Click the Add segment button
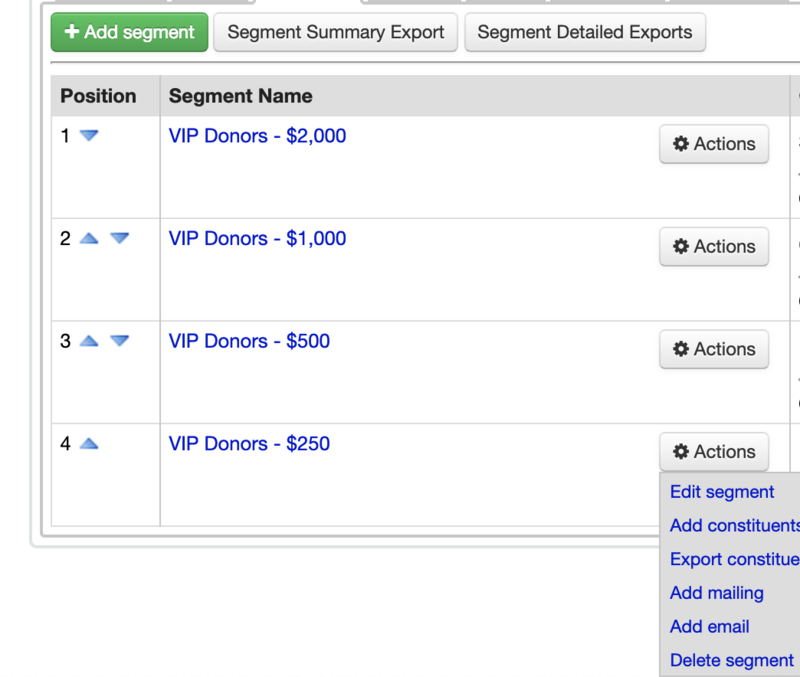The image size is (800, 677). point(129,32)
